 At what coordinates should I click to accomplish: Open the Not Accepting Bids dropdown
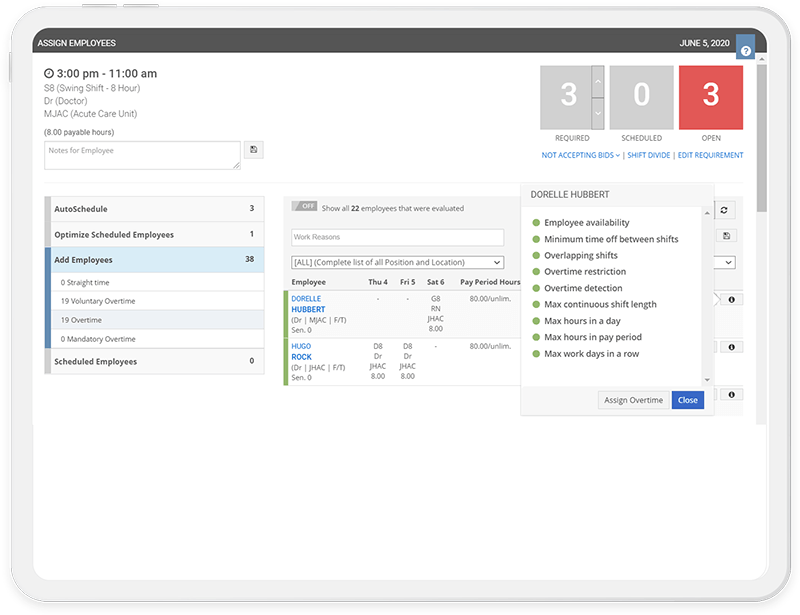[x=581, y=155]
